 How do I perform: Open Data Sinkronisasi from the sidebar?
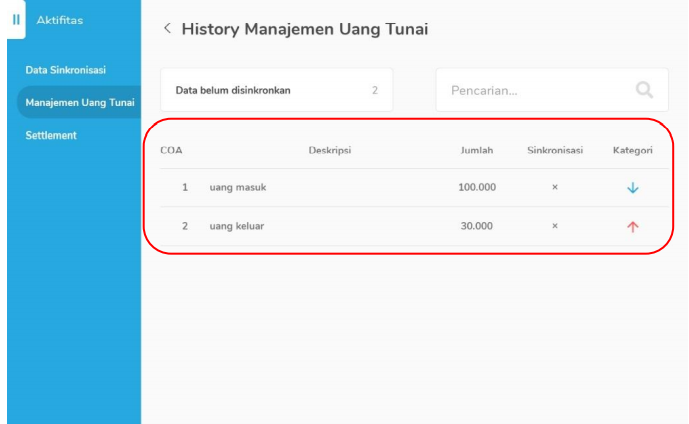(66, 70)
